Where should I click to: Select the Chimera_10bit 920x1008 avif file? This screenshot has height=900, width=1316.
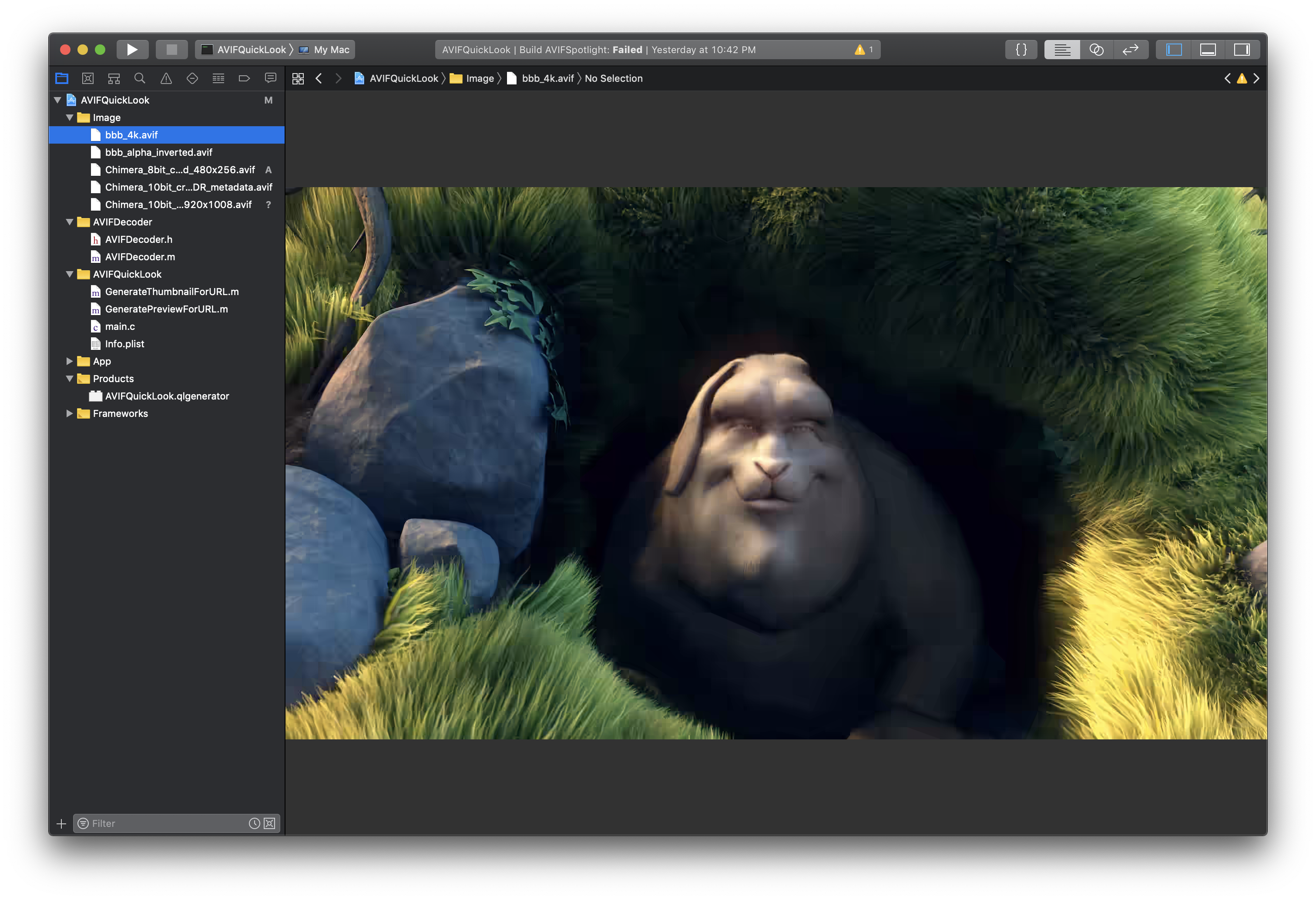pyautogui.click(x=167, y=205)
